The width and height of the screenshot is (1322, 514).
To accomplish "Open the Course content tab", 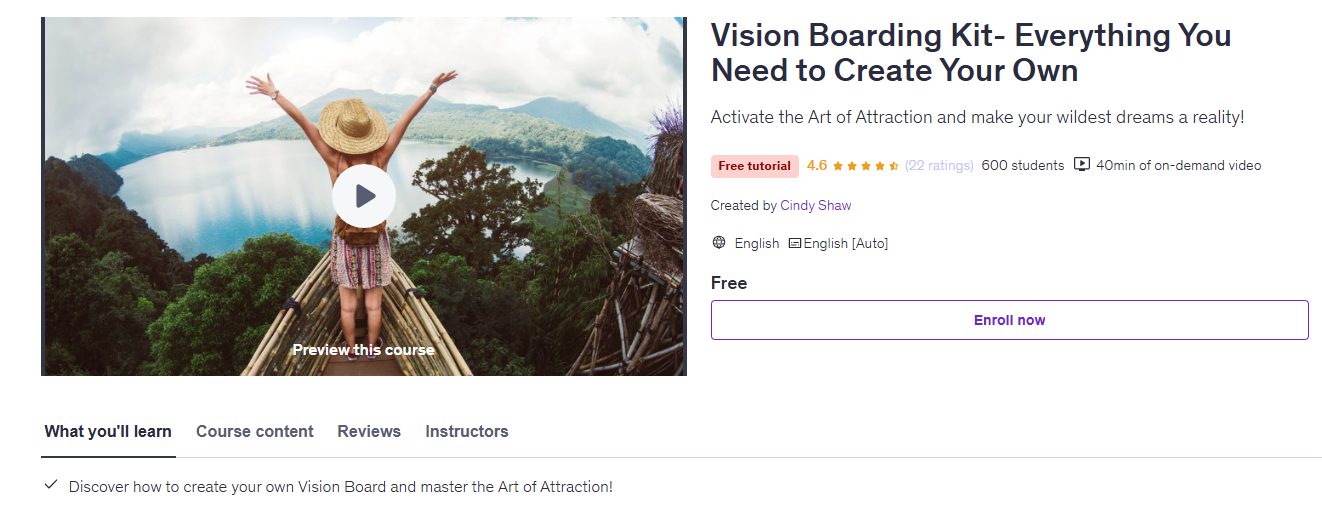I will [255, 432].
